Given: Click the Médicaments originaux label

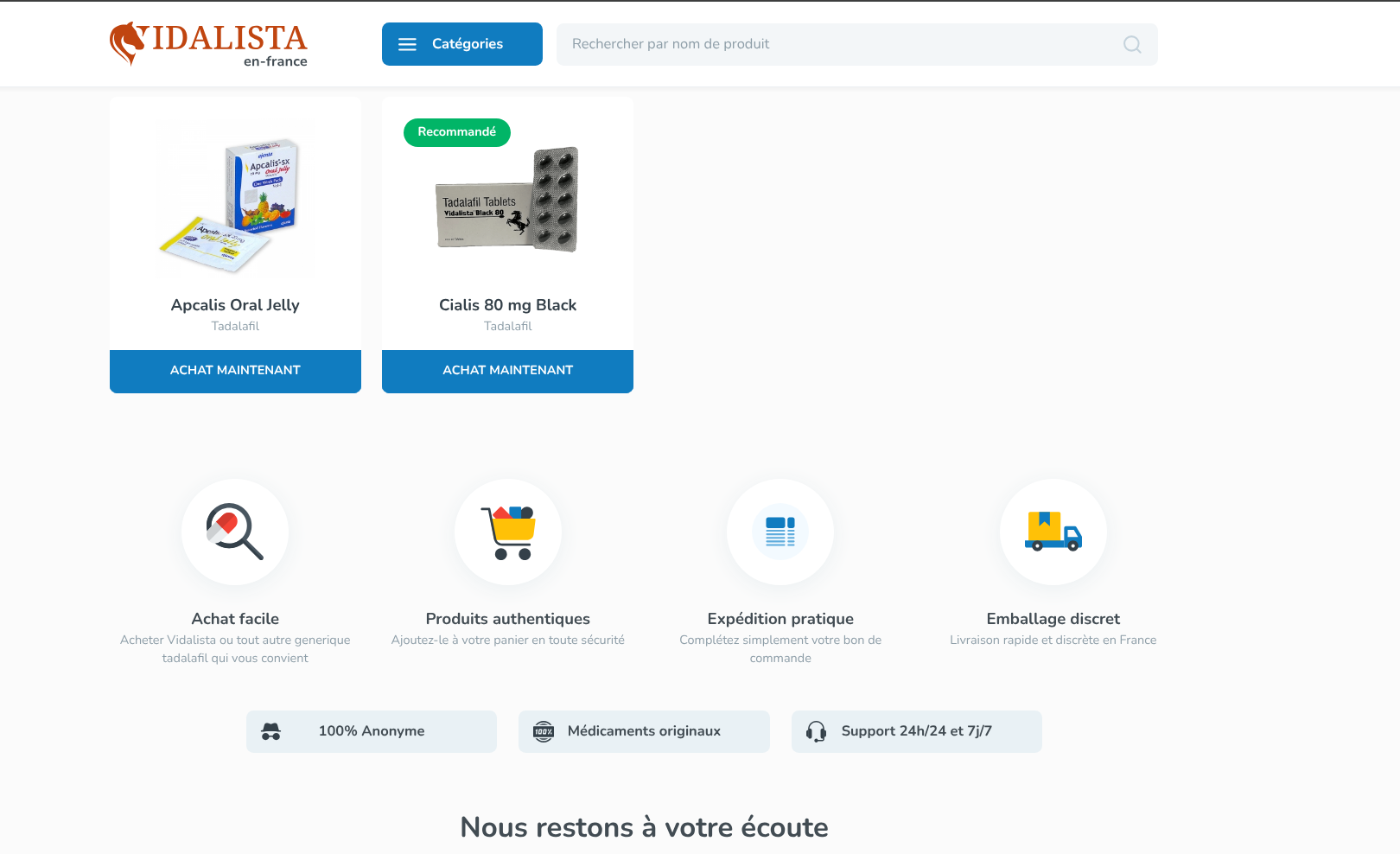Looking at the screenshot, I should [x=644, y=731].
